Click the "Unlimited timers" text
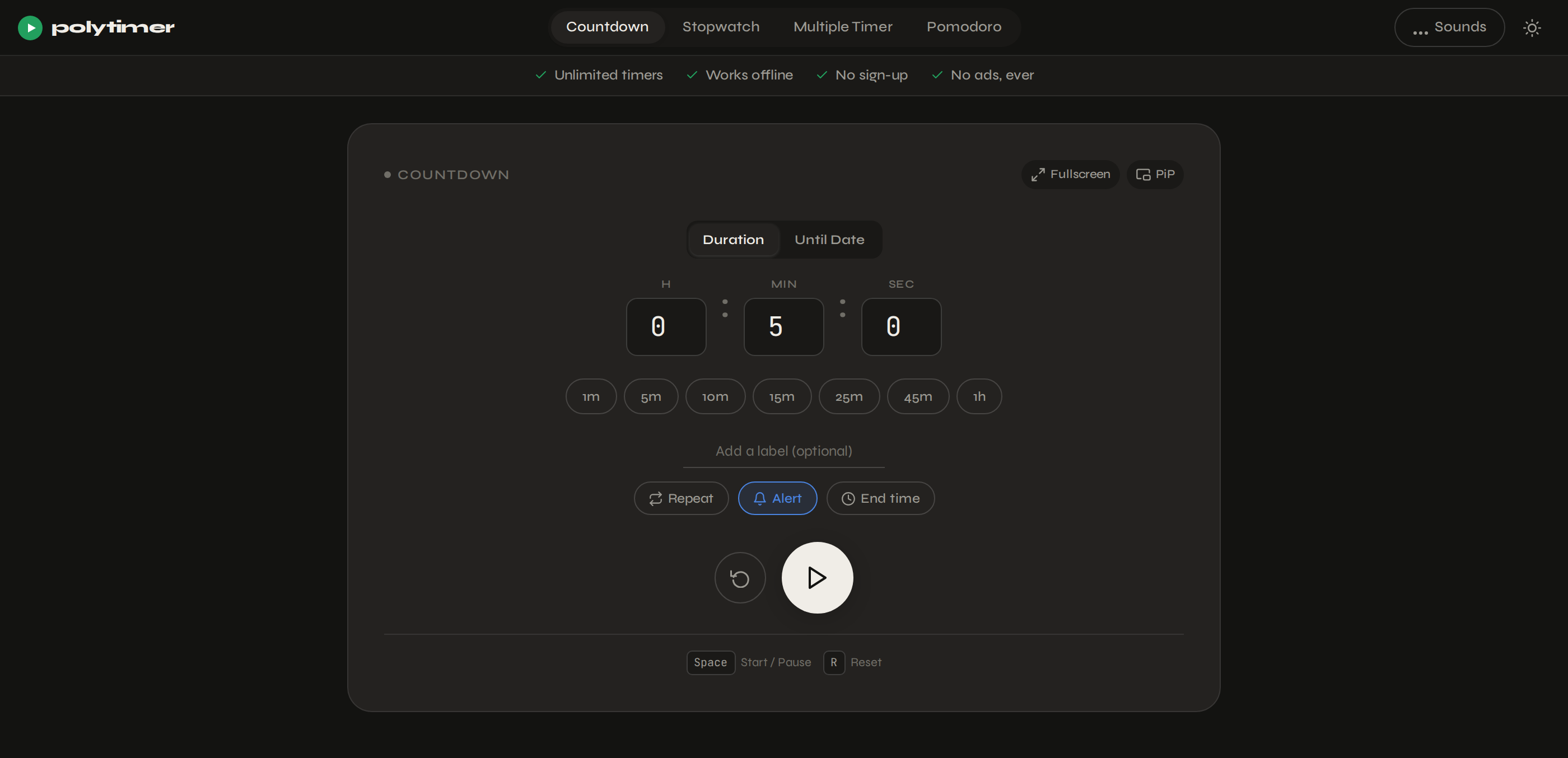Viewport: 1568px width, 758px height. click(608, 76)
